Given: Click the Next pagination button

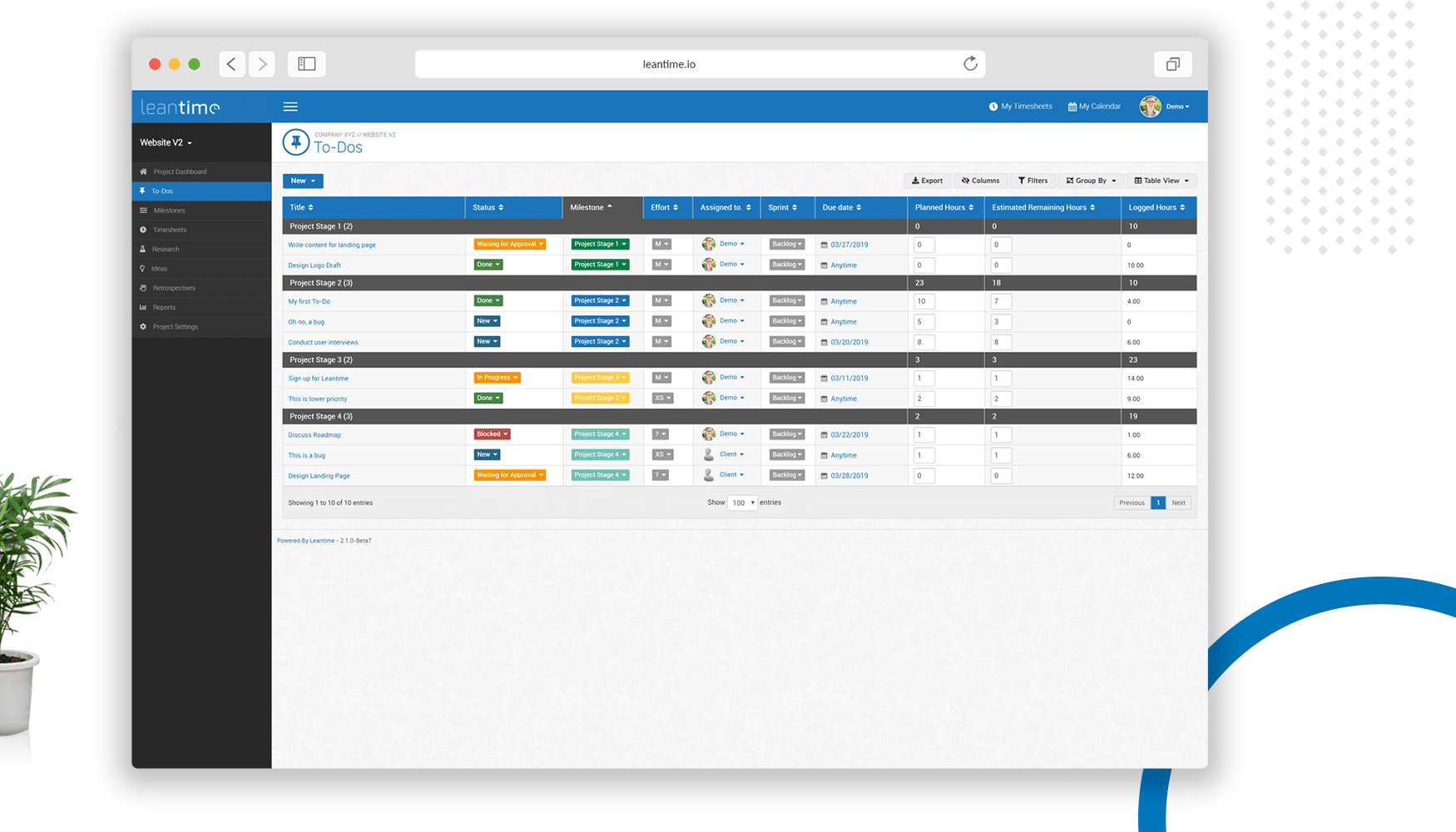Looking at the screenshot, I should [1179, 503].
